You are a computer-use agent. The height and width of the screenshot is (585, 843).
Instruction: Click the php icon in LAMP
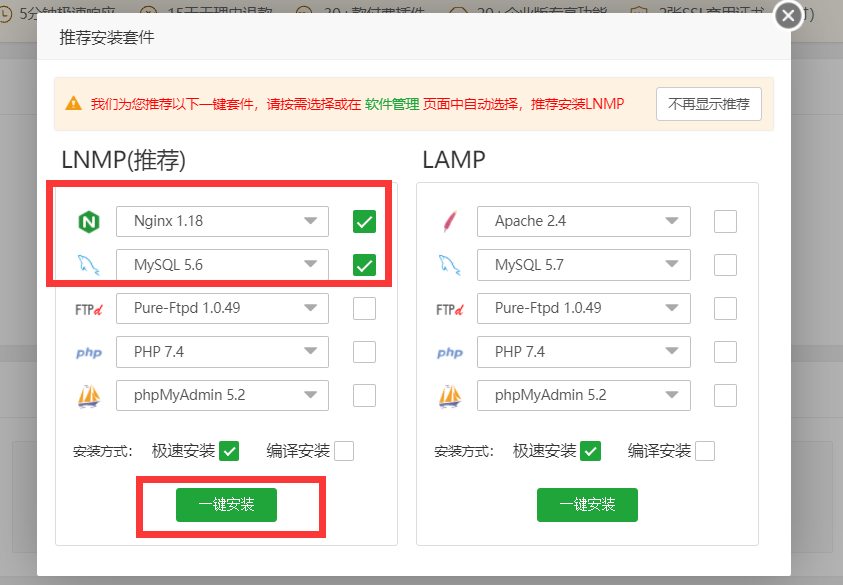click(450, 353)
